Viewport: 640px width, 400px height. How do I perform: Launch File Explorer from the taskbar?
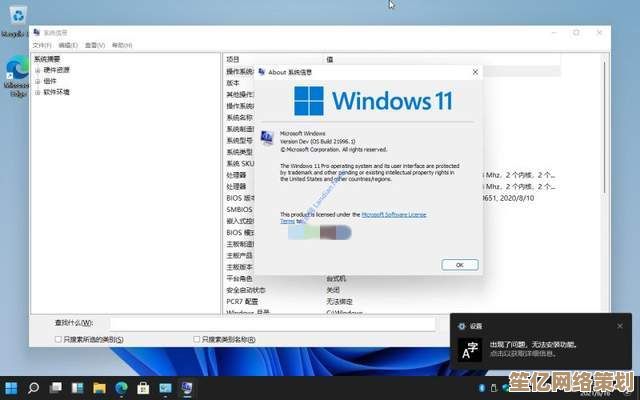[x=99, y=388]
